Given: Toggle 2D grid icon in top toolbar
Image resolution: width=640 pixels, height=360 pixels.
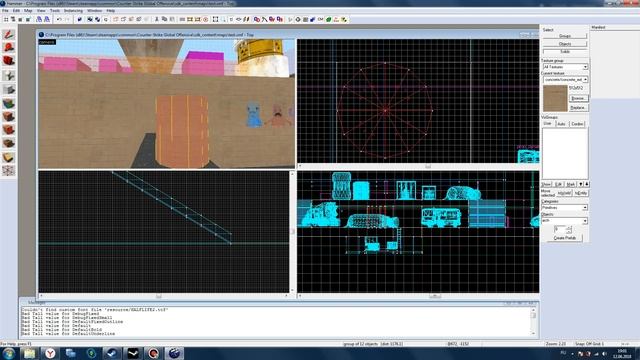Looking at the screenshot, I should click(6, 19).
